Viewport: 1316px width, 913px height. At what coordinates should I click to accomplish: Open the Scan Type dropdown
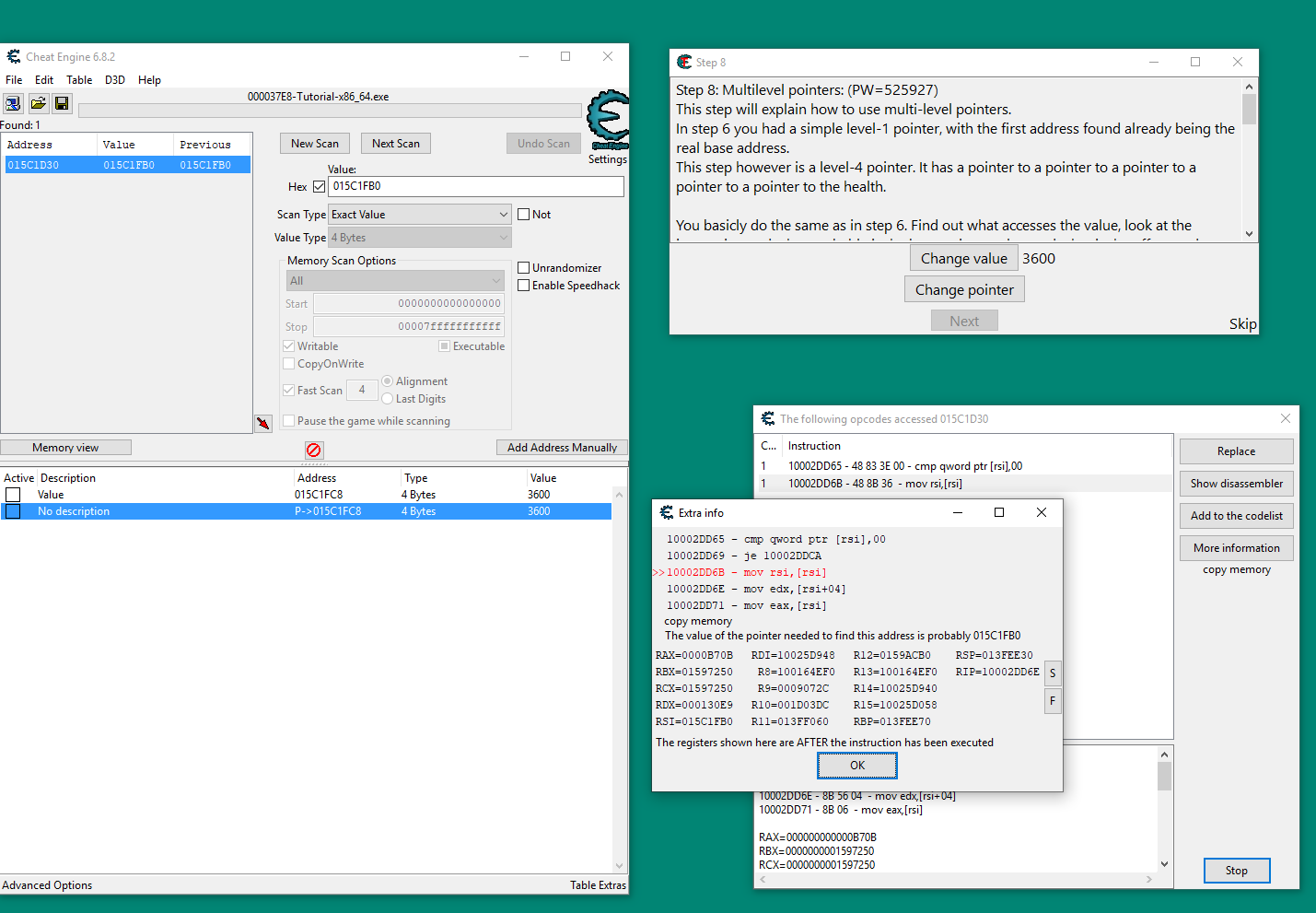[419, 214]
